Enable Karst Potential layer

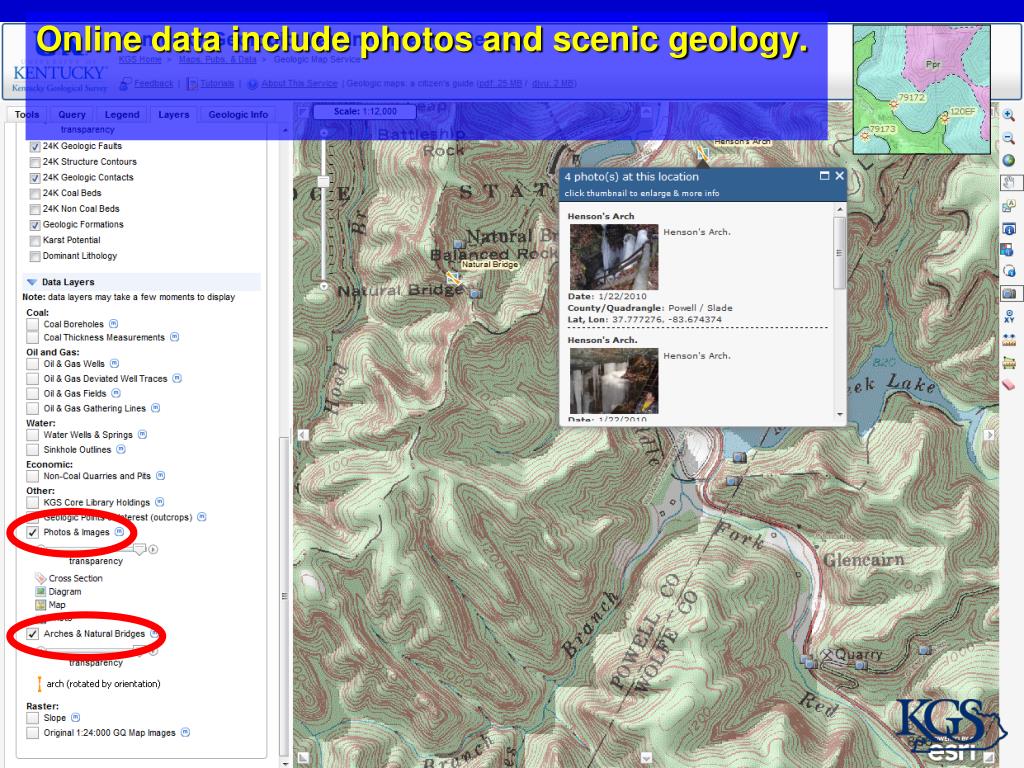pyautogui.click(x=35, y=241)
